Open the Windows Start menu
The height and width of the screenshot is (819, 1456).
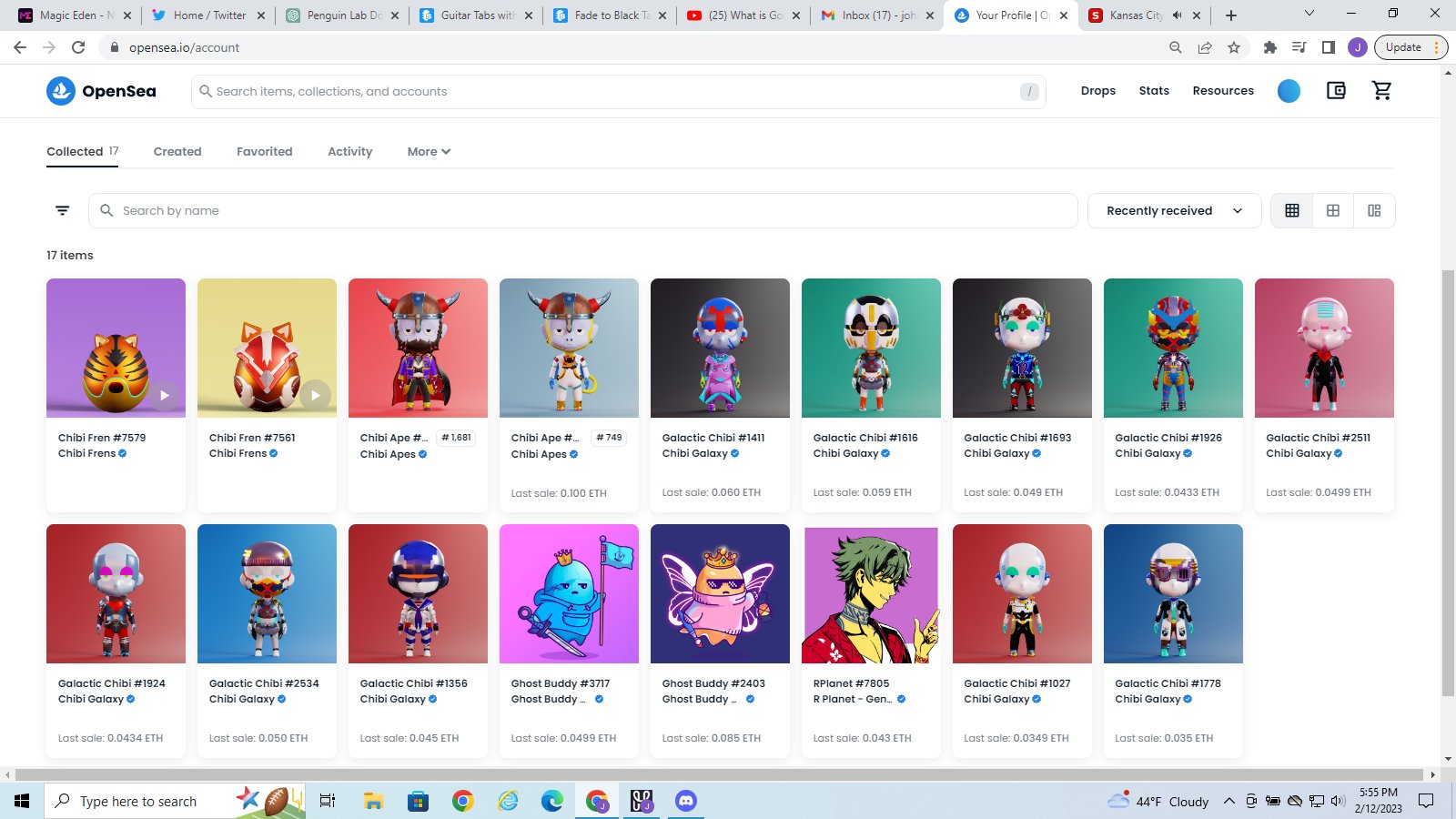(22, 801)
